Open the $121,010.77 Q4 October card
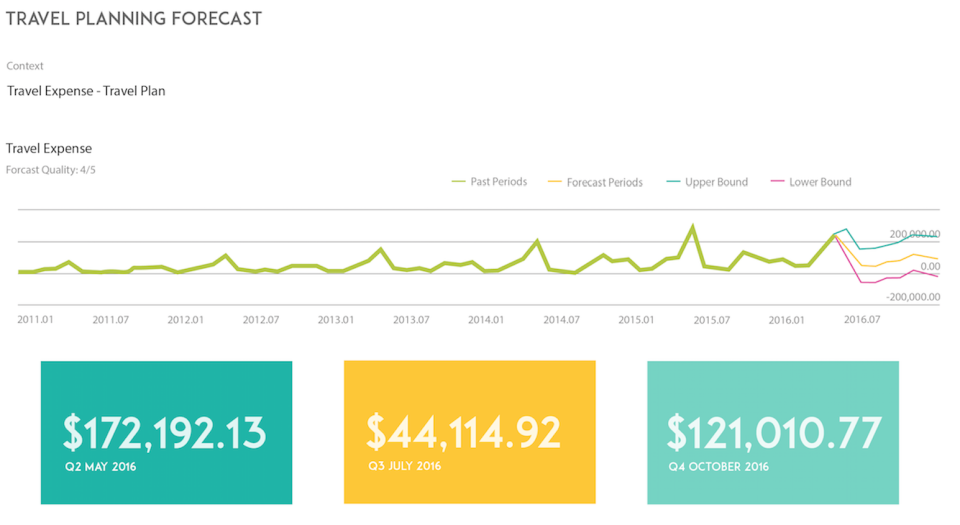Image resolution: width=960 pixels, height=525 pixels. tap(773, 432)
